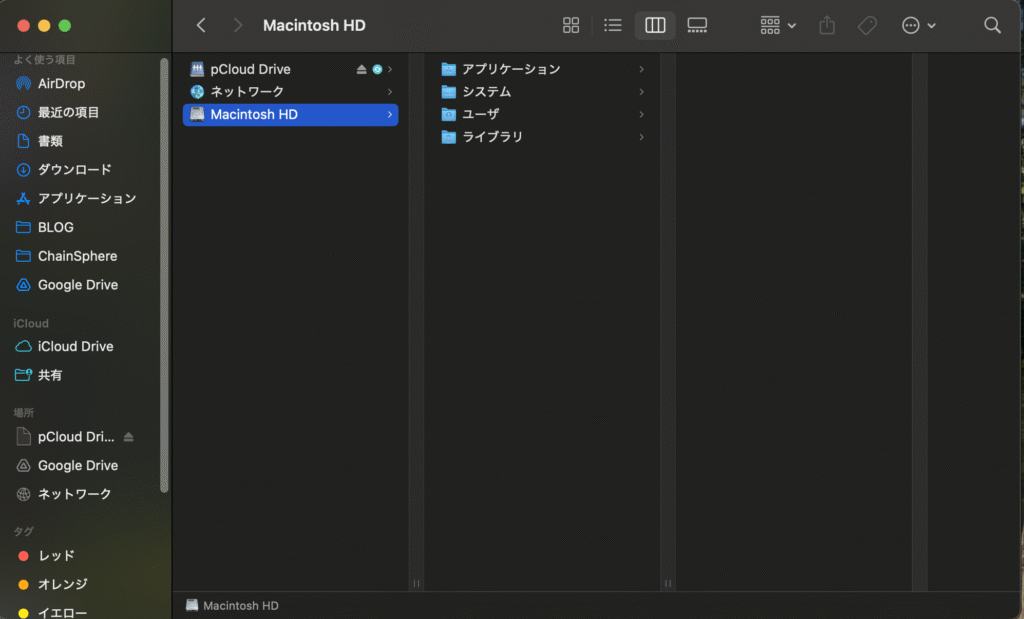
Task: Go back with the left chevron button
Action: (x=201, y=25)
